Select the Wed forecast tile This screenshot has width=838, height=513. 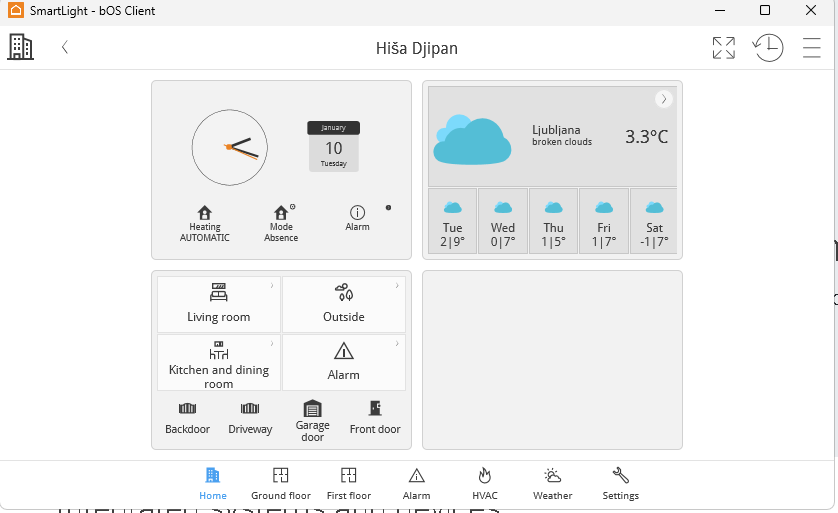(x=503, y=221)
